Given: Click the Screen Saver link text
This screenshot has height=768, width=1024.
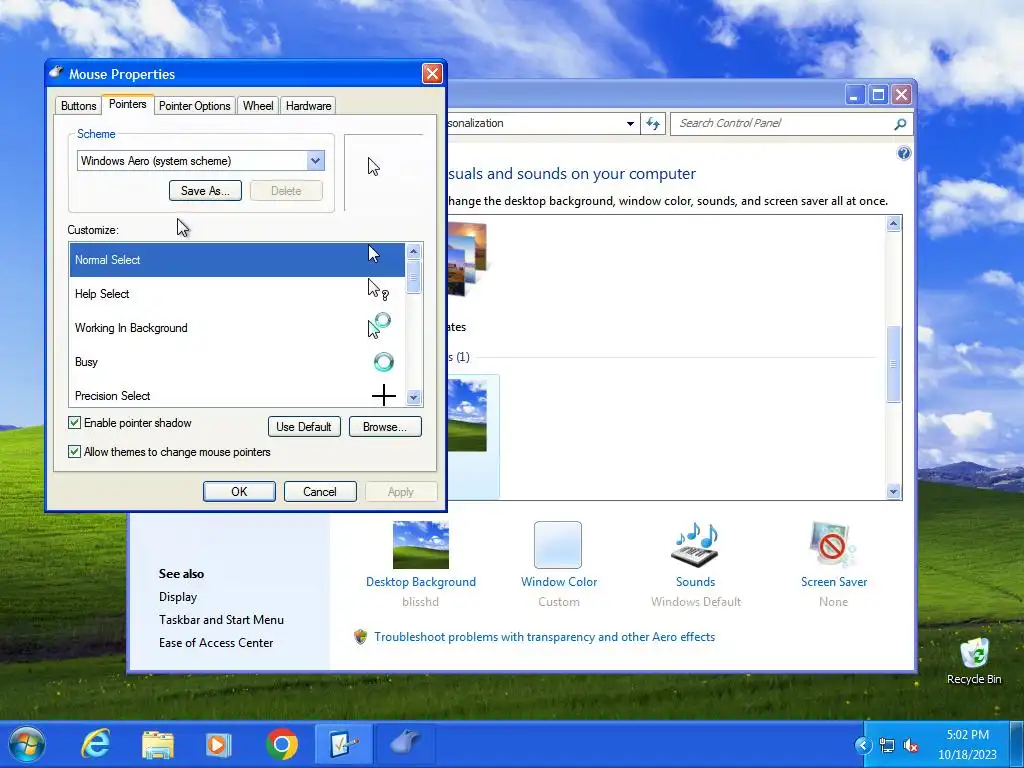Looking at the screenshot, I should [x=834, y=582].
